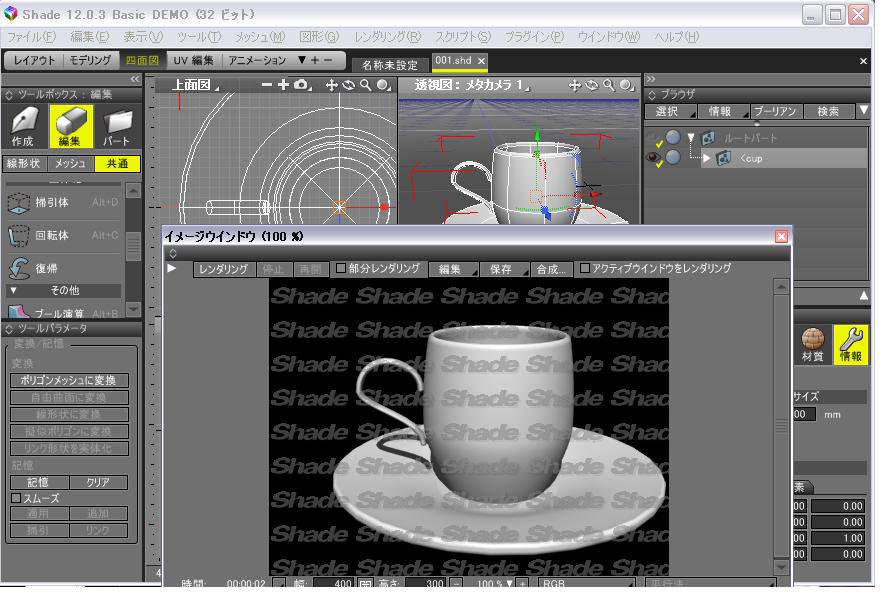Select the 名称未設定 document tab
Screen dimensions: 880x592
pos(390,65)
